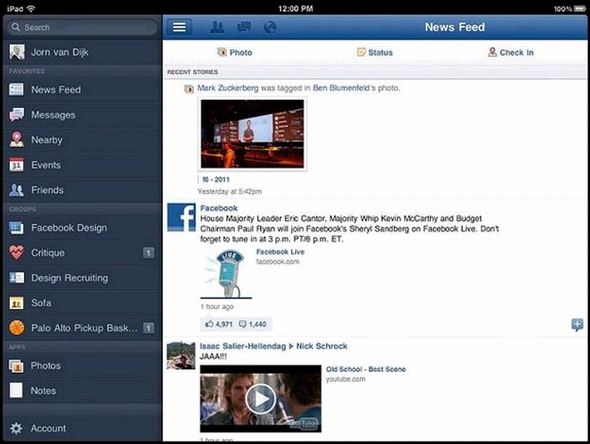Open Old School - Best Scene link

pos(366,369)
